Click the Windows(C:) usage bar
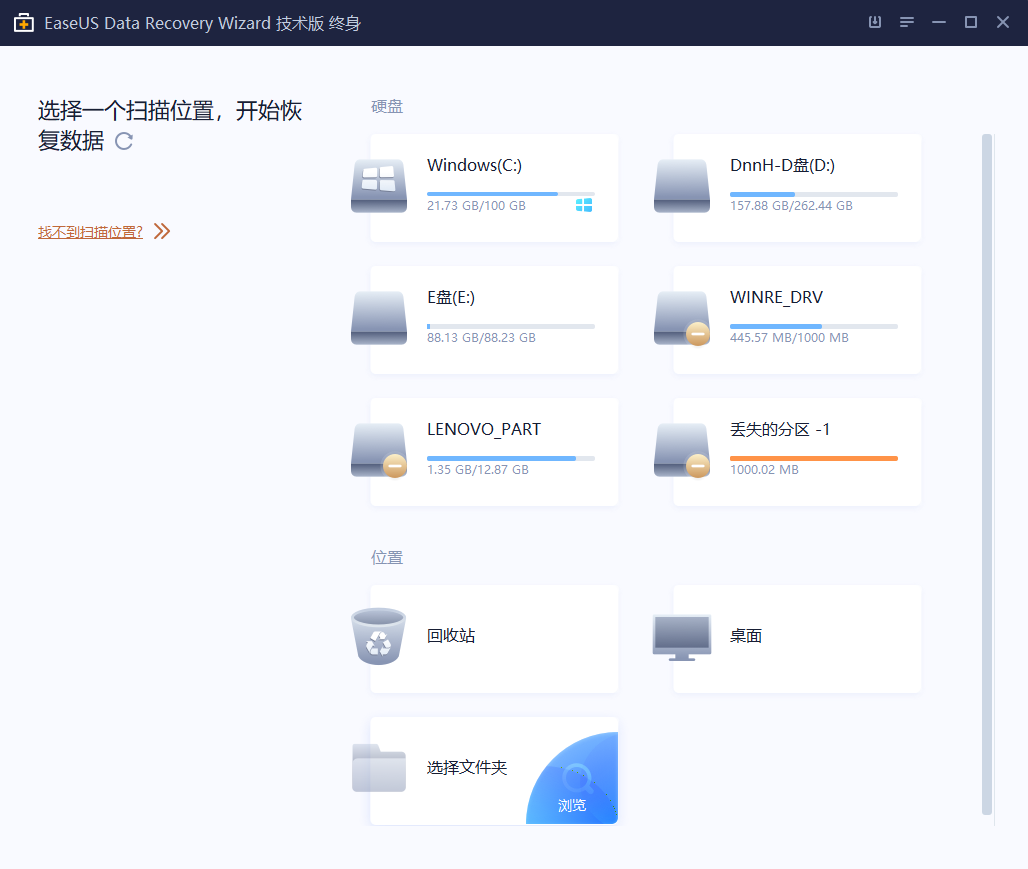The width and height of the screenshot is (1028, 869). tap(511, 194)
